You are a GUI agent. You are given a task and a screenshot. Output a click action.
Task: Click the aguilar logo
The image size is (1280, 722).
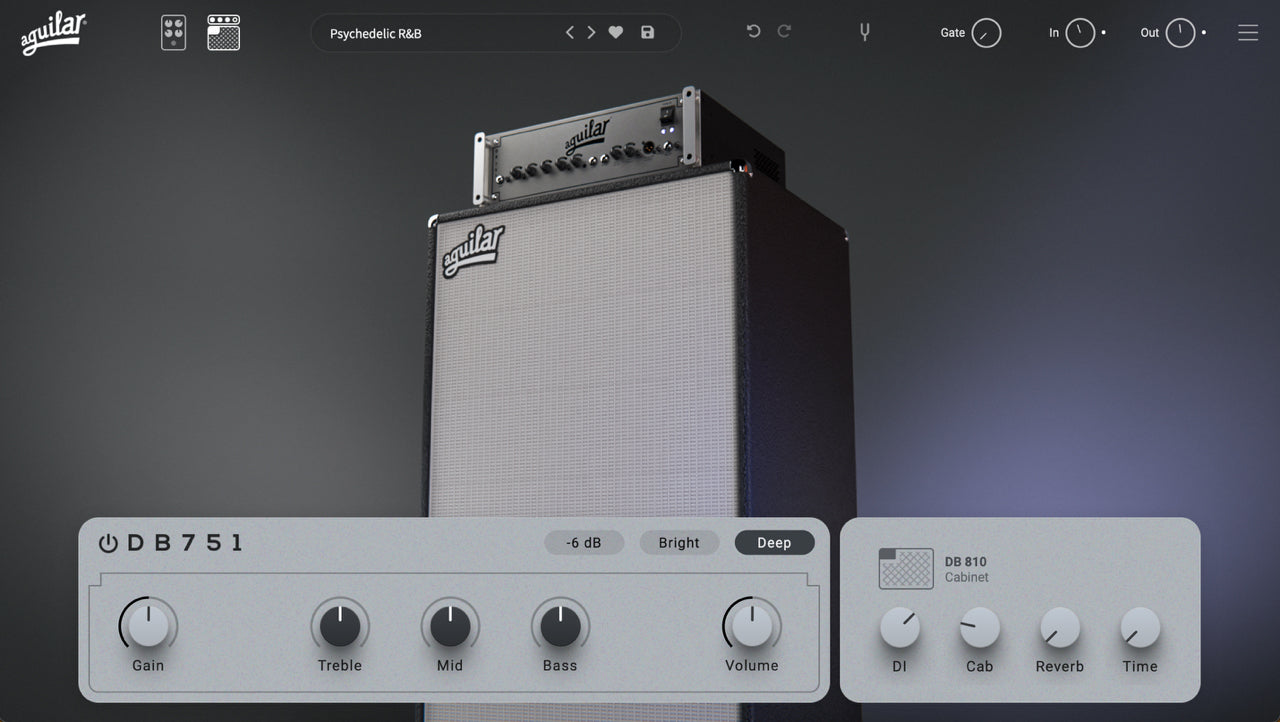pyautogui.click(x=51, y=30)
